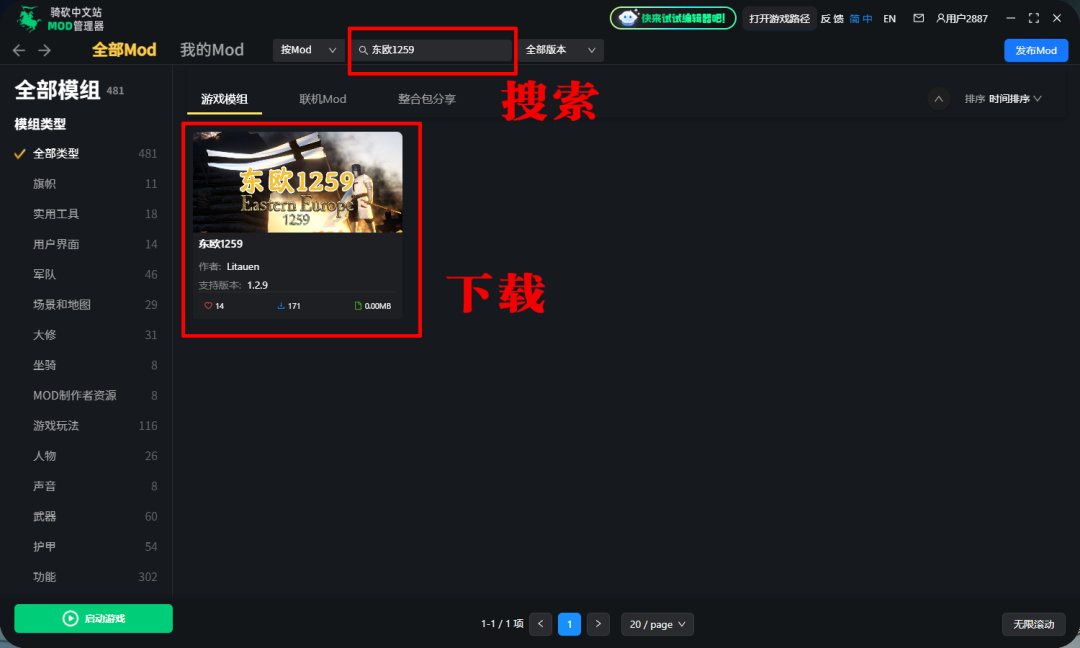Open the mail messages icon

pyautogui.click(x=918, y=19)
